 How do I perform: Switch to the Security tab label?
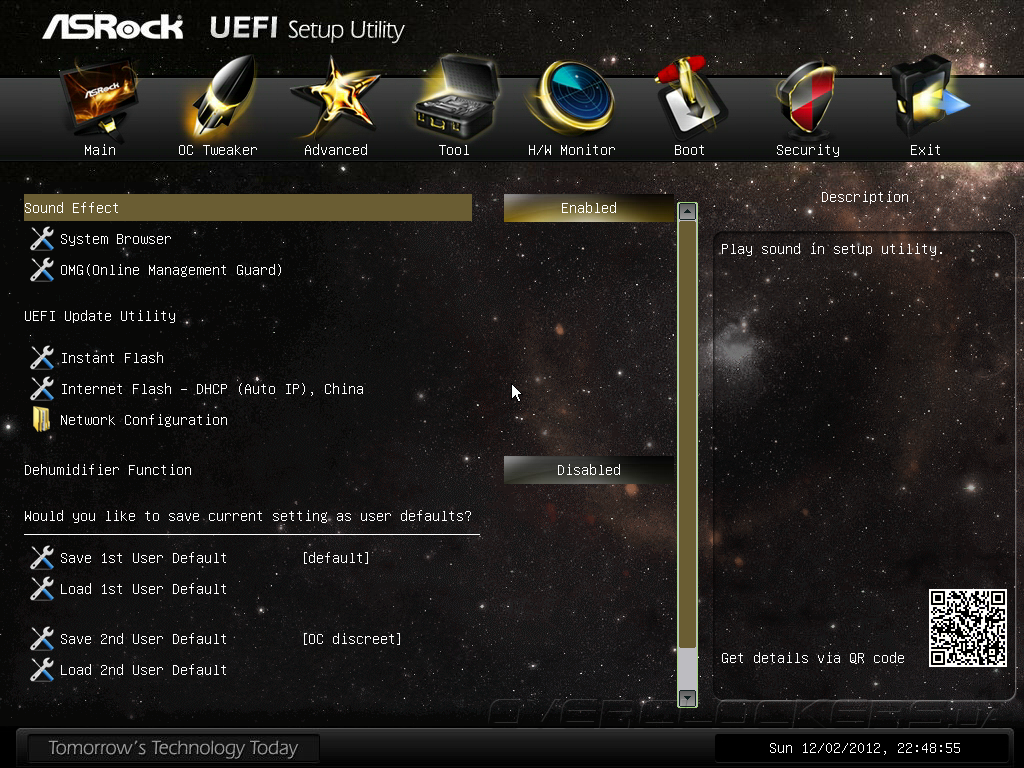[808, 150]
